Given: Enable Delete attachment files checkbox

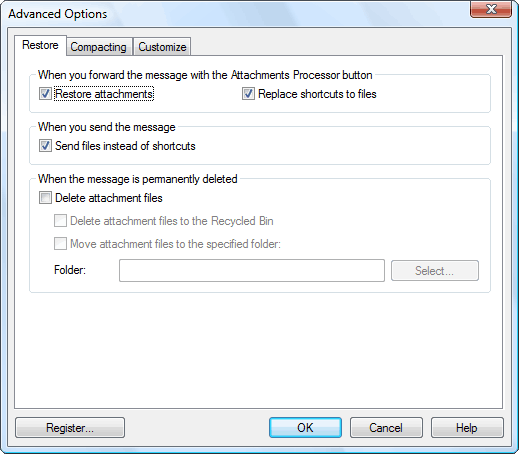Looking at the screenshot, I should click(45, 198).
